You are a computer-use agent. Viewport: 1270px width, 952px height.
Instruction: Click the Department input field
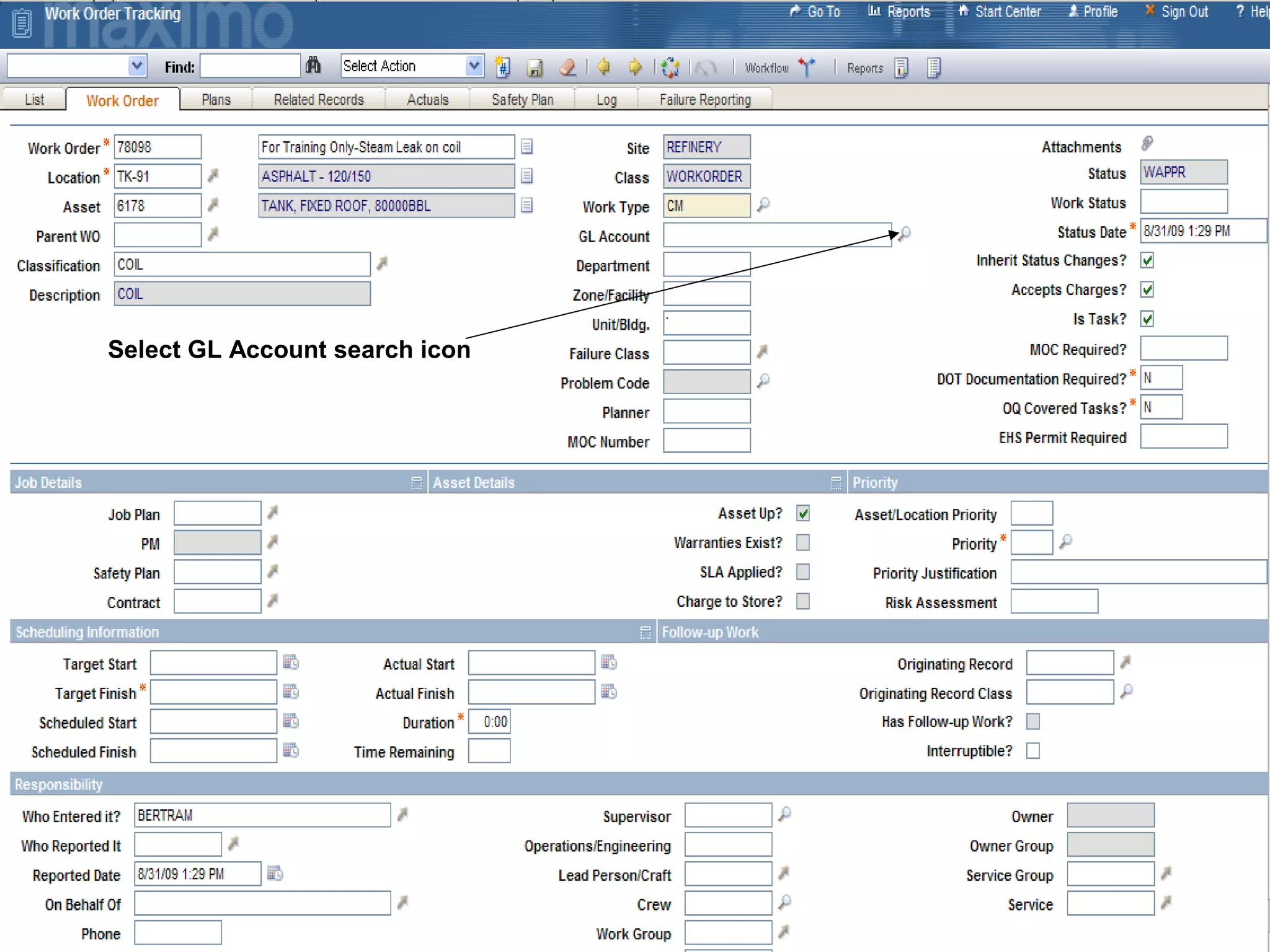click(707, 264)
